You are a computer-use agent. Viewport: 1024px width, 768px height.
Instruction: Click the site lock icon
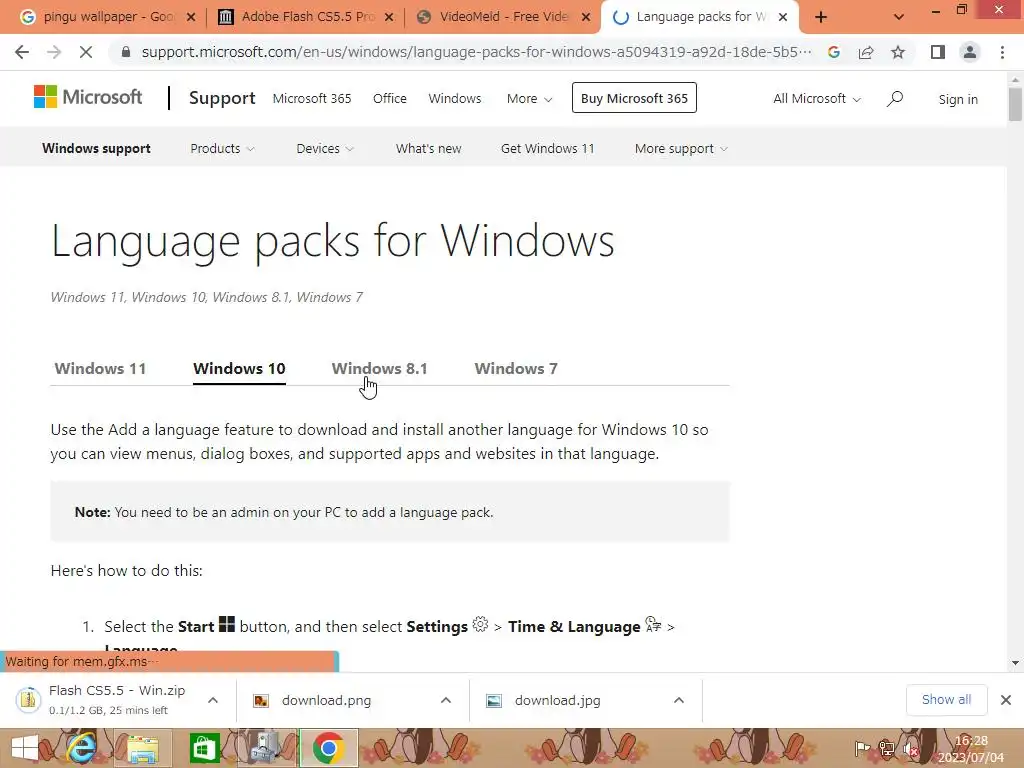point(126,52)
